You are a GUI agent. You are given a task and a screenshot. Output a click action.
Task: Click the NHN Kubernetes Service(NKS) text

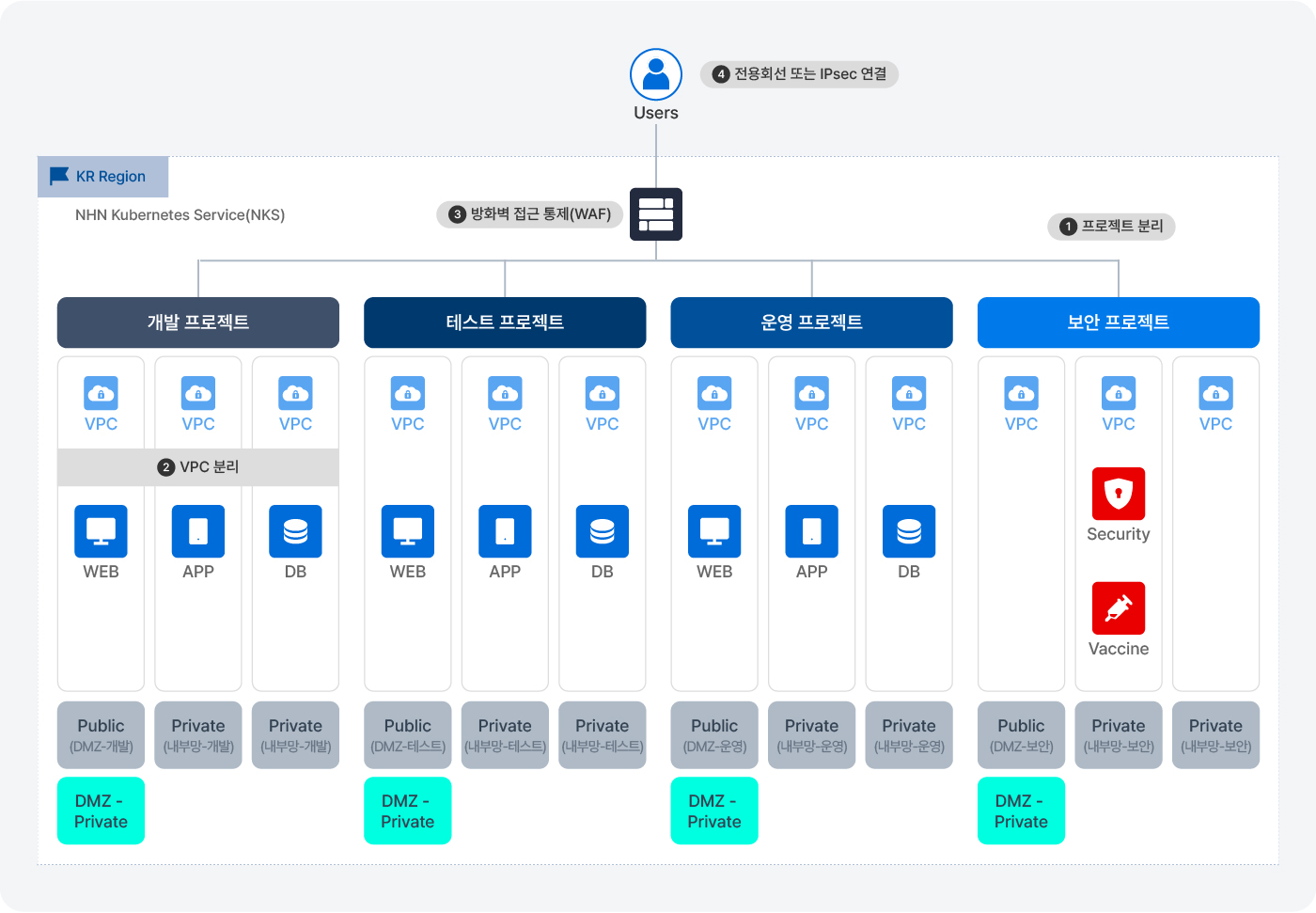pyautogui.click(x=180, y=214)
